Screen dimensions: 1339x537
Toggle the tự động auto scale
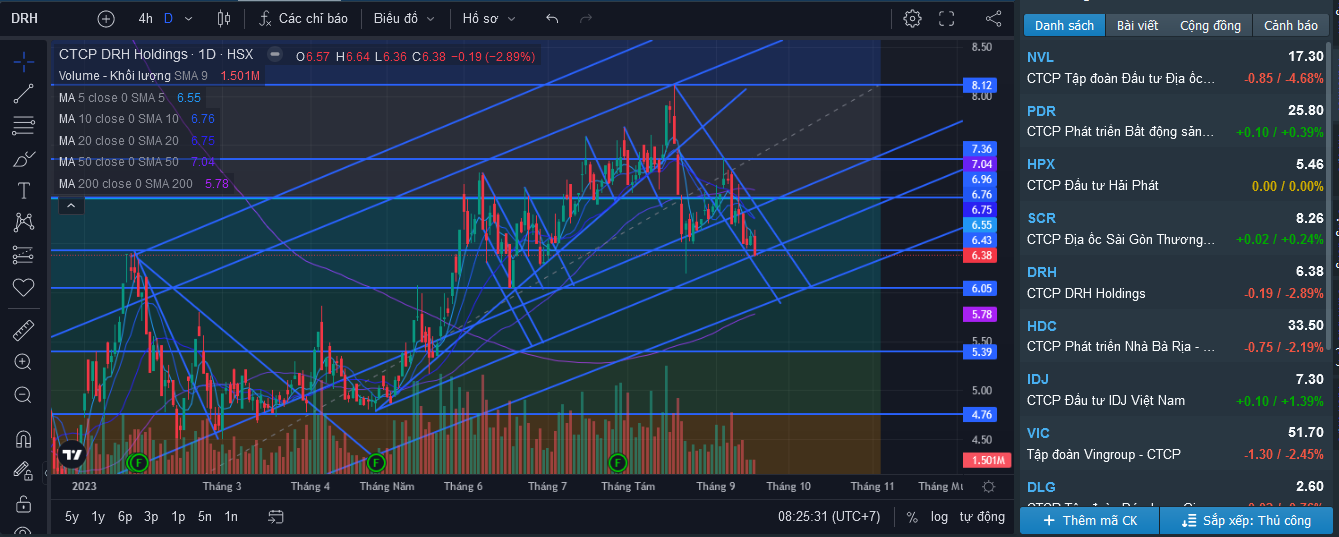[982, 517]
